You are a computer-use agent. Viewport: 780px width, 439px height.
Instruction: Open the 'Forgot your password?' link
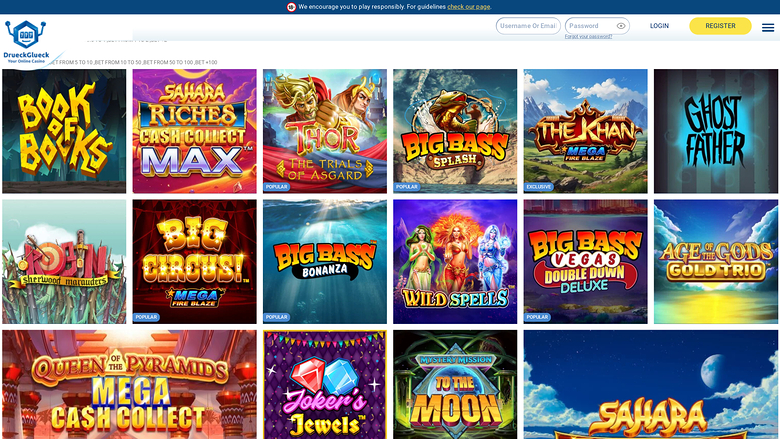tap(588, 37)
